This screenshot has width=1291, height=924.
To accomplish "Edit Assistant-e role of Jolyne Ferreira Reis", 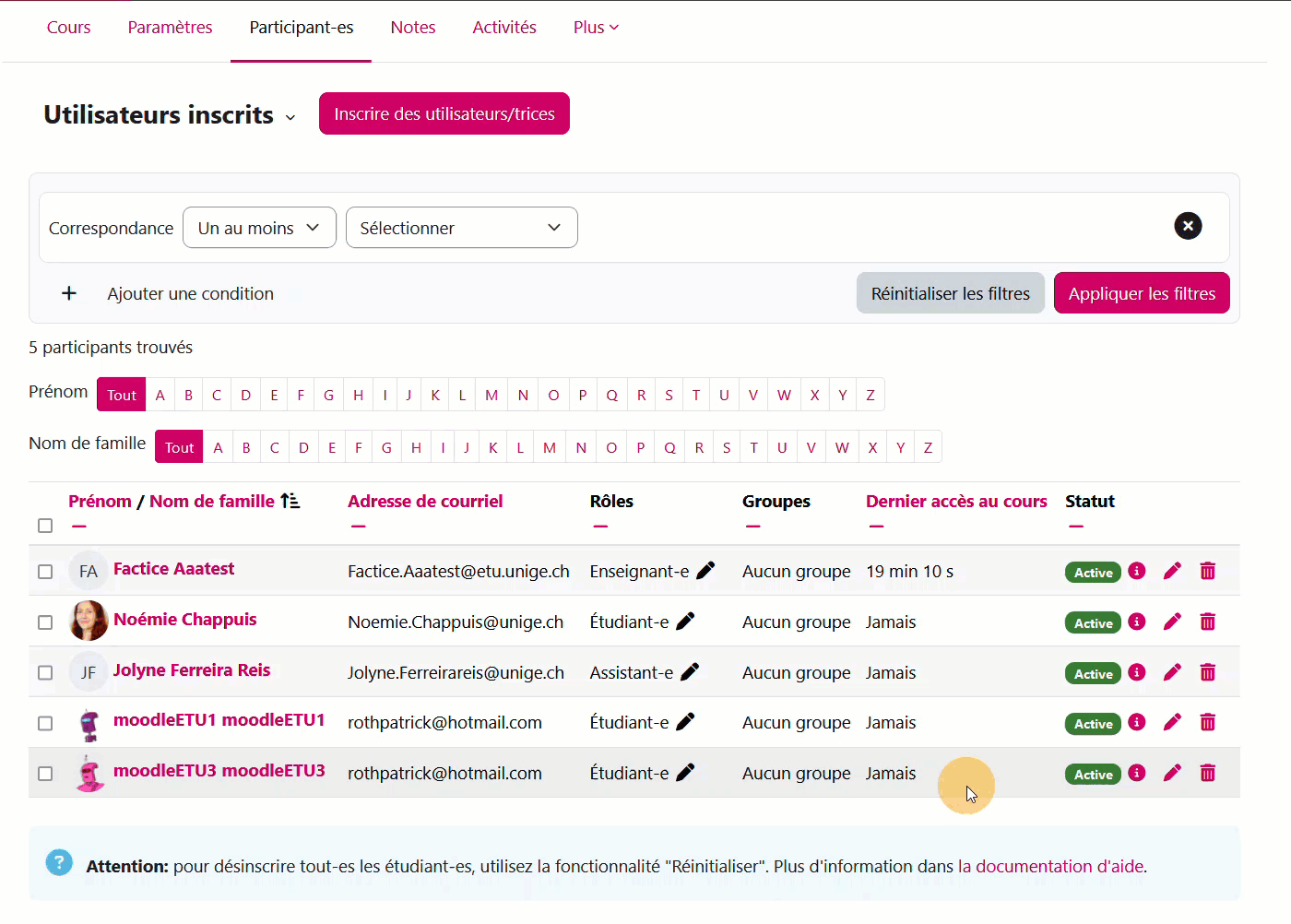I will (x=690, y=672).
